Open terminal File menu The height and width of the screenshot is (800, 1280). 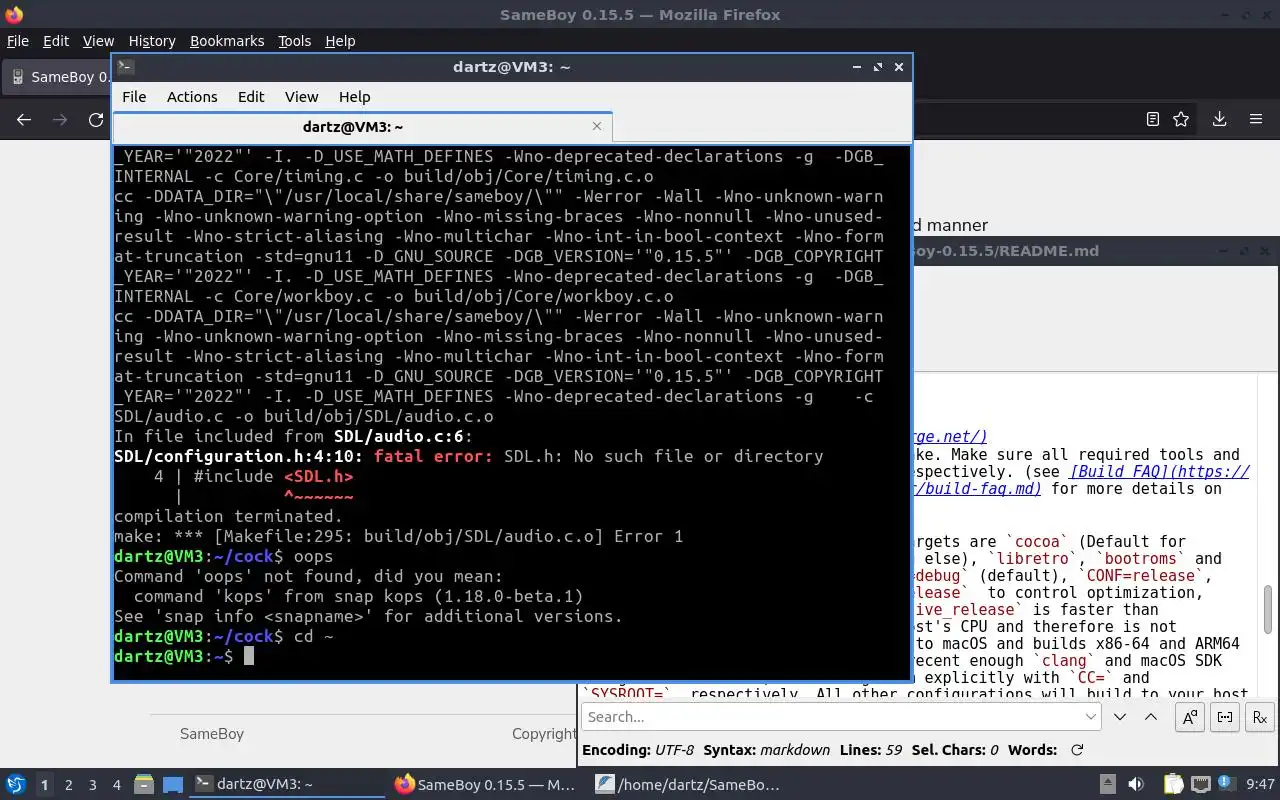[x=134, y=97]
